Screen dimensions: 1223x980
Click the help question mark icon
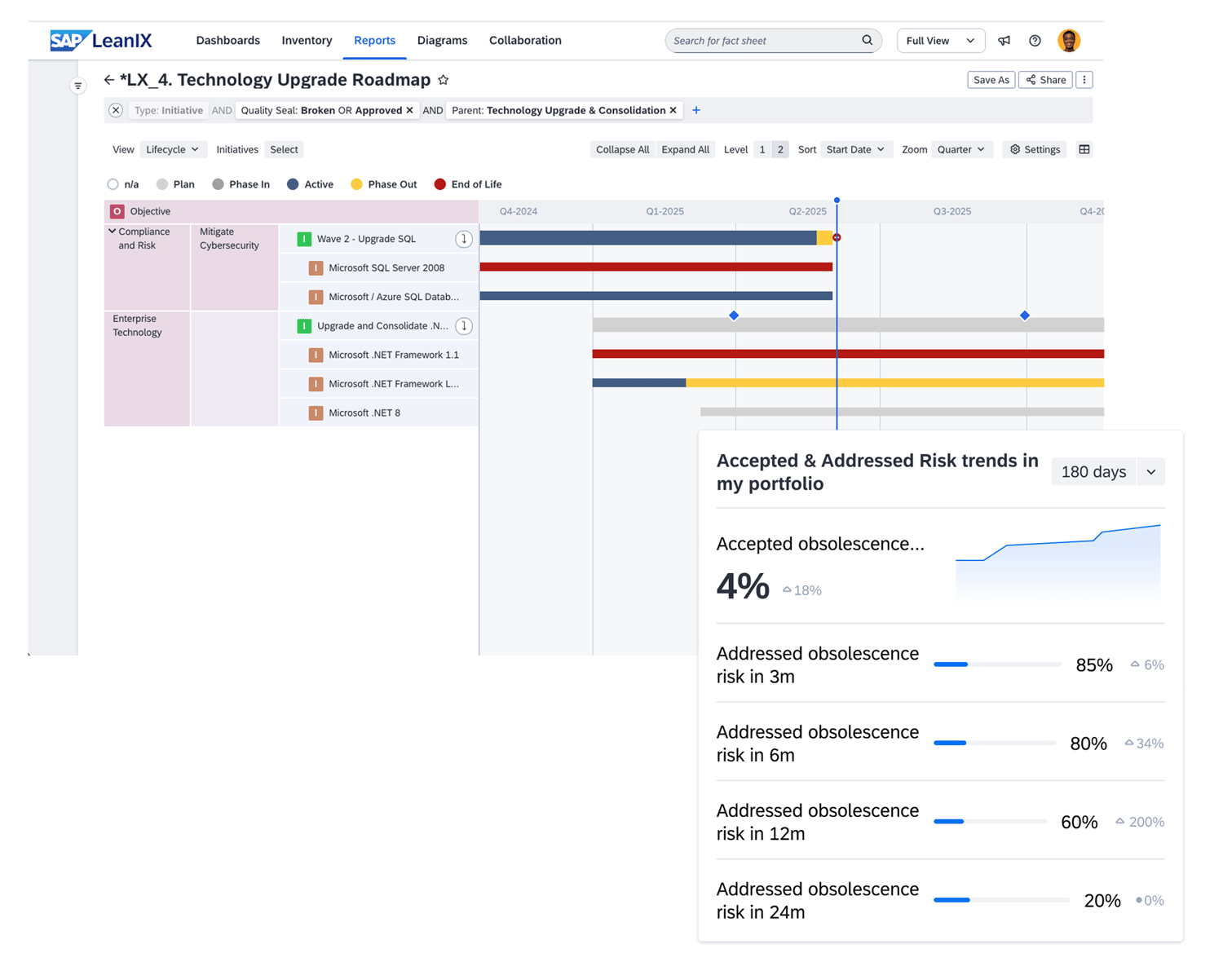[x=1035, y=40]
